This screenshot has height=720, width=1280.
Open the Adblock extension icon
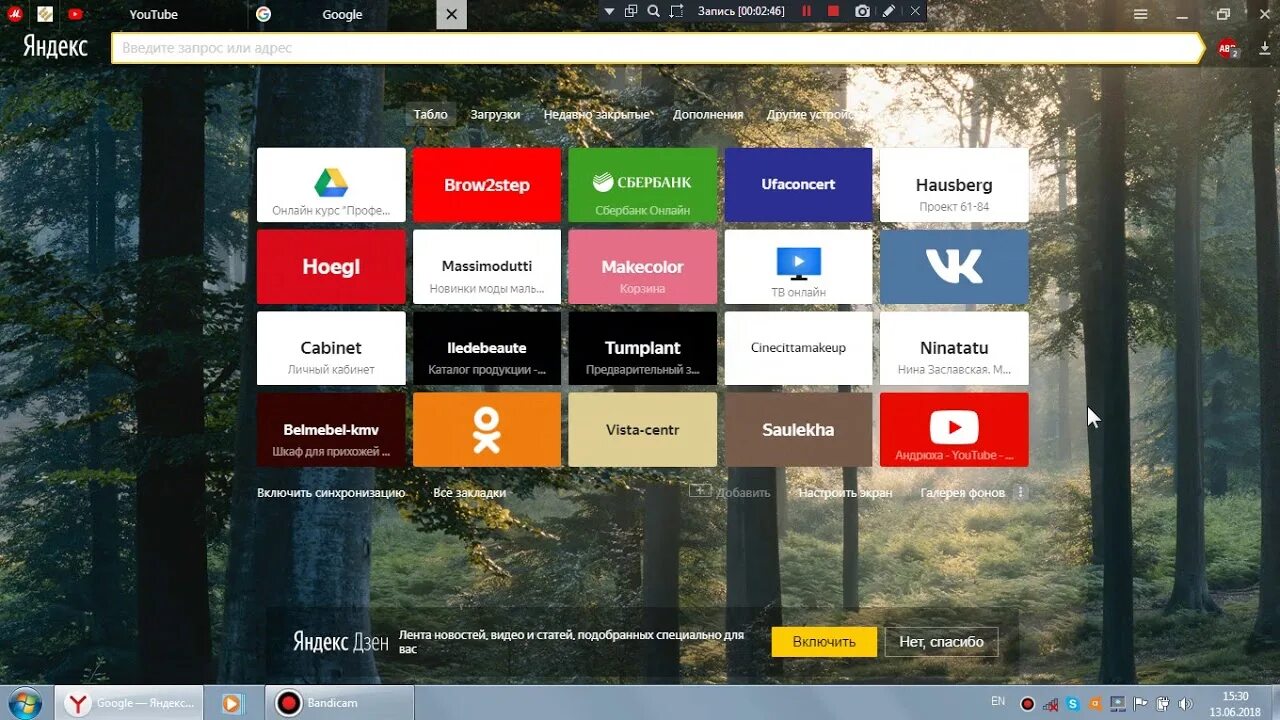[1227, 48]
